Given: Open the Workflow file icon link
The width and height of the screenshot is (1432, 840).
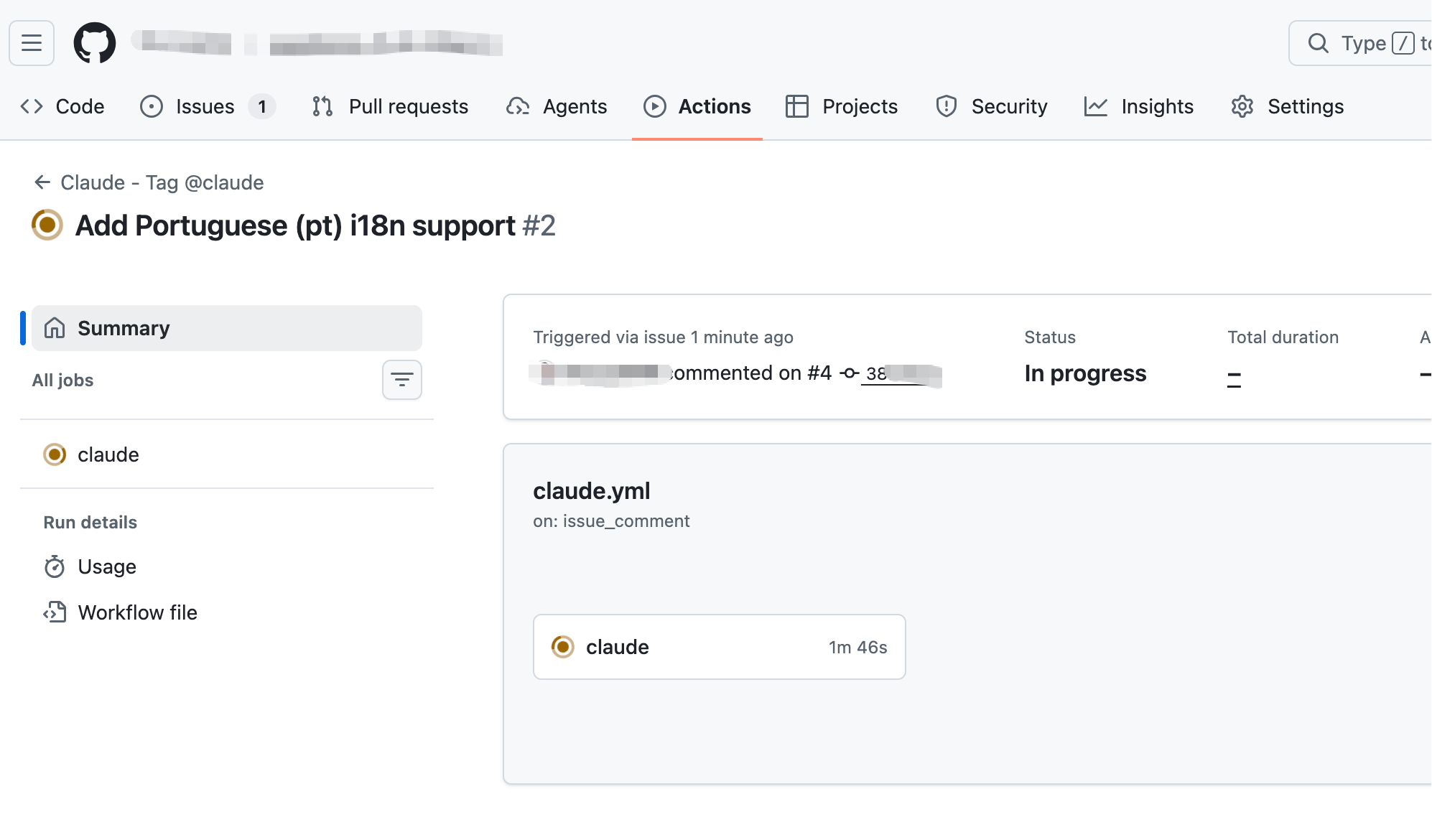Looking at the screenshot, I should point(55,612).
